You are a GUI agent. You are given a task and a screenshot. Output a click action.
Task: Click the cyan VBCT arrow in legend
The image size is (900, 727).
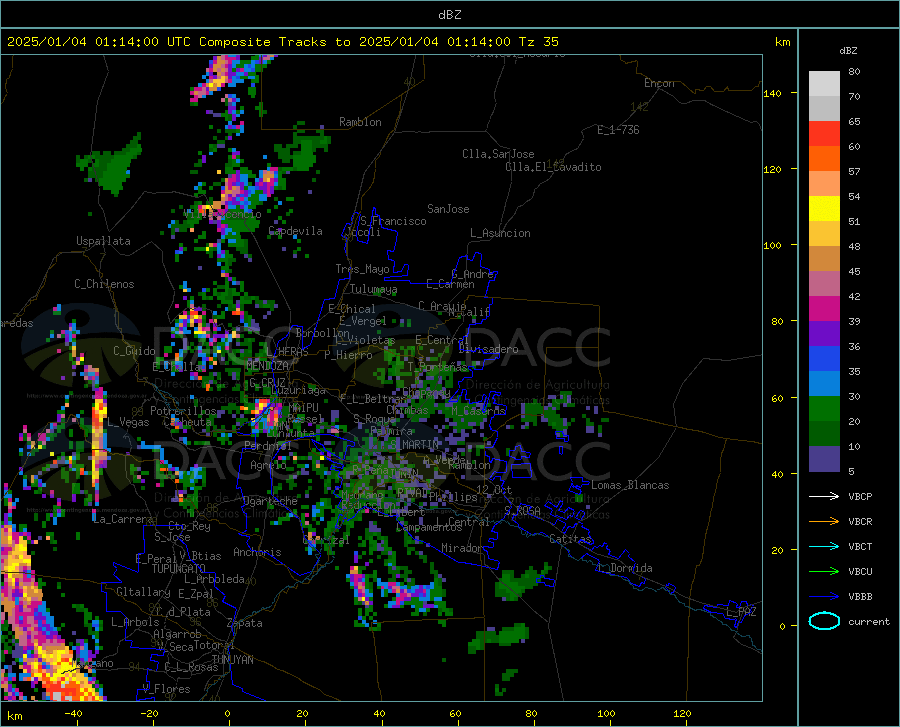[824, 546]
